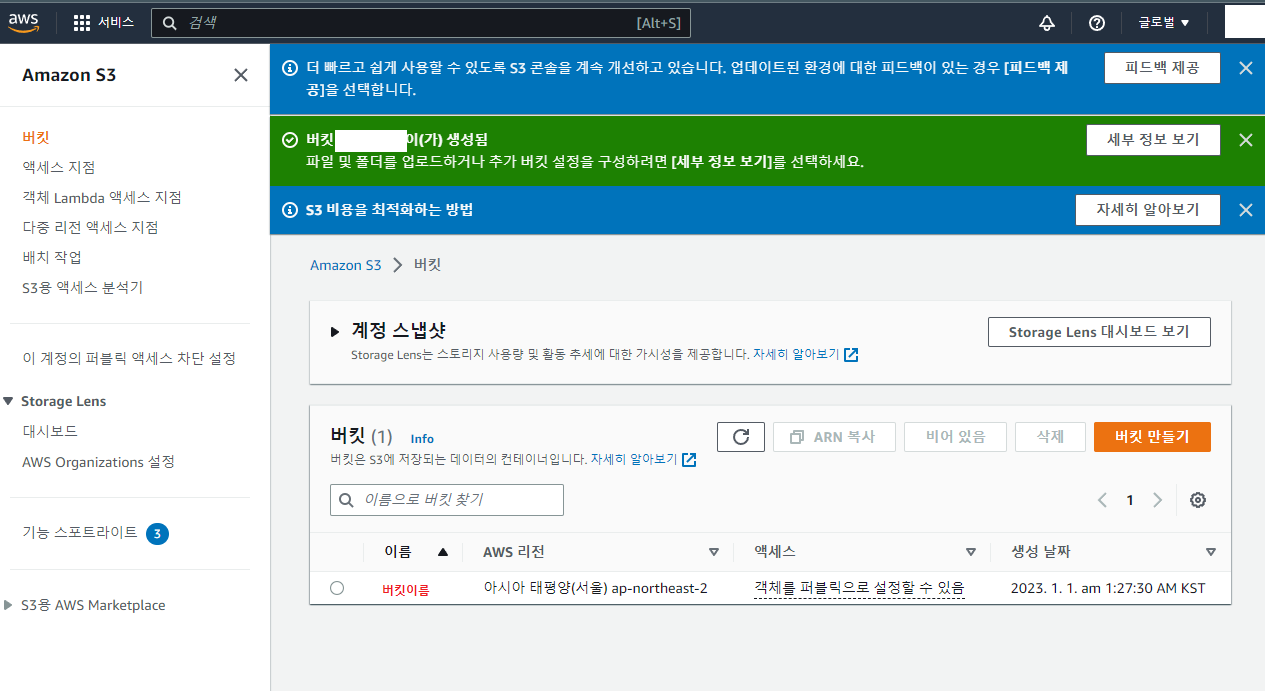
Task: Sort by 액세스 column arrow
Action: pyautogui.click(x=971, y=552)
